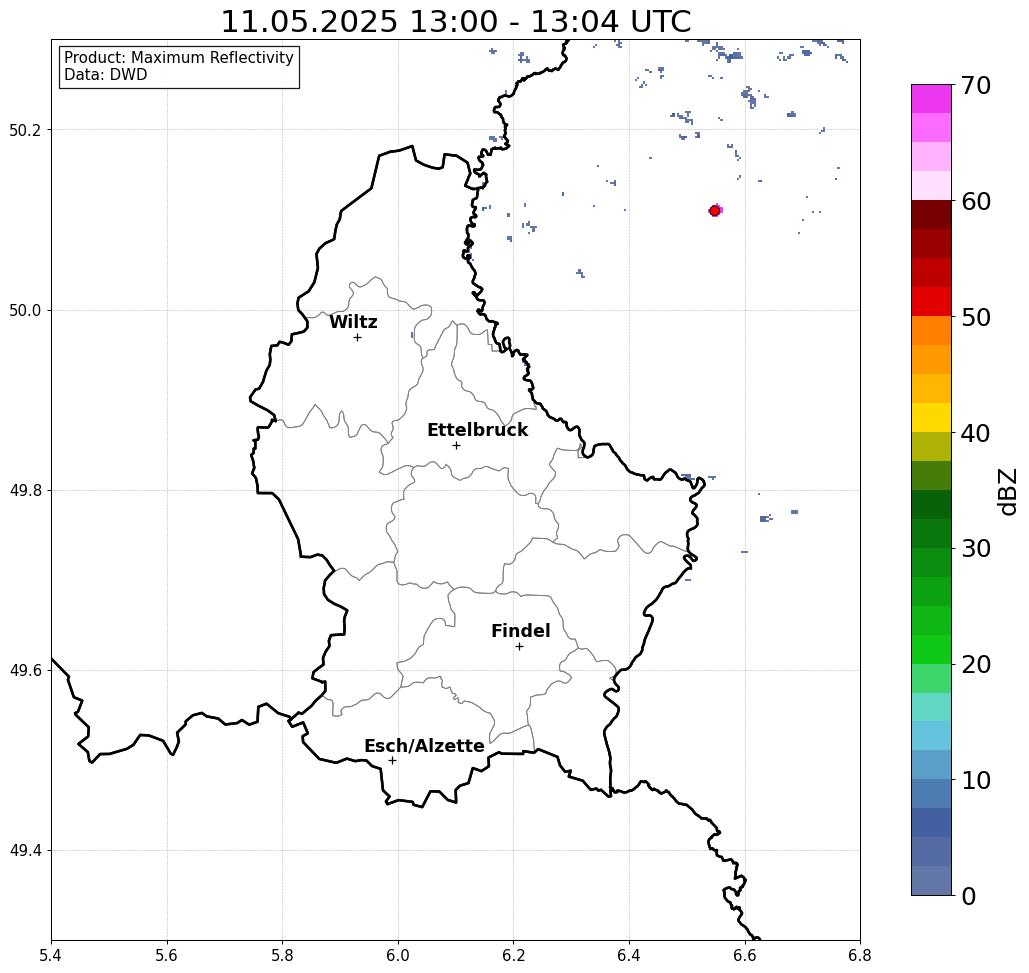Select the Esch/Alzette label text

(x=424, y=745)
